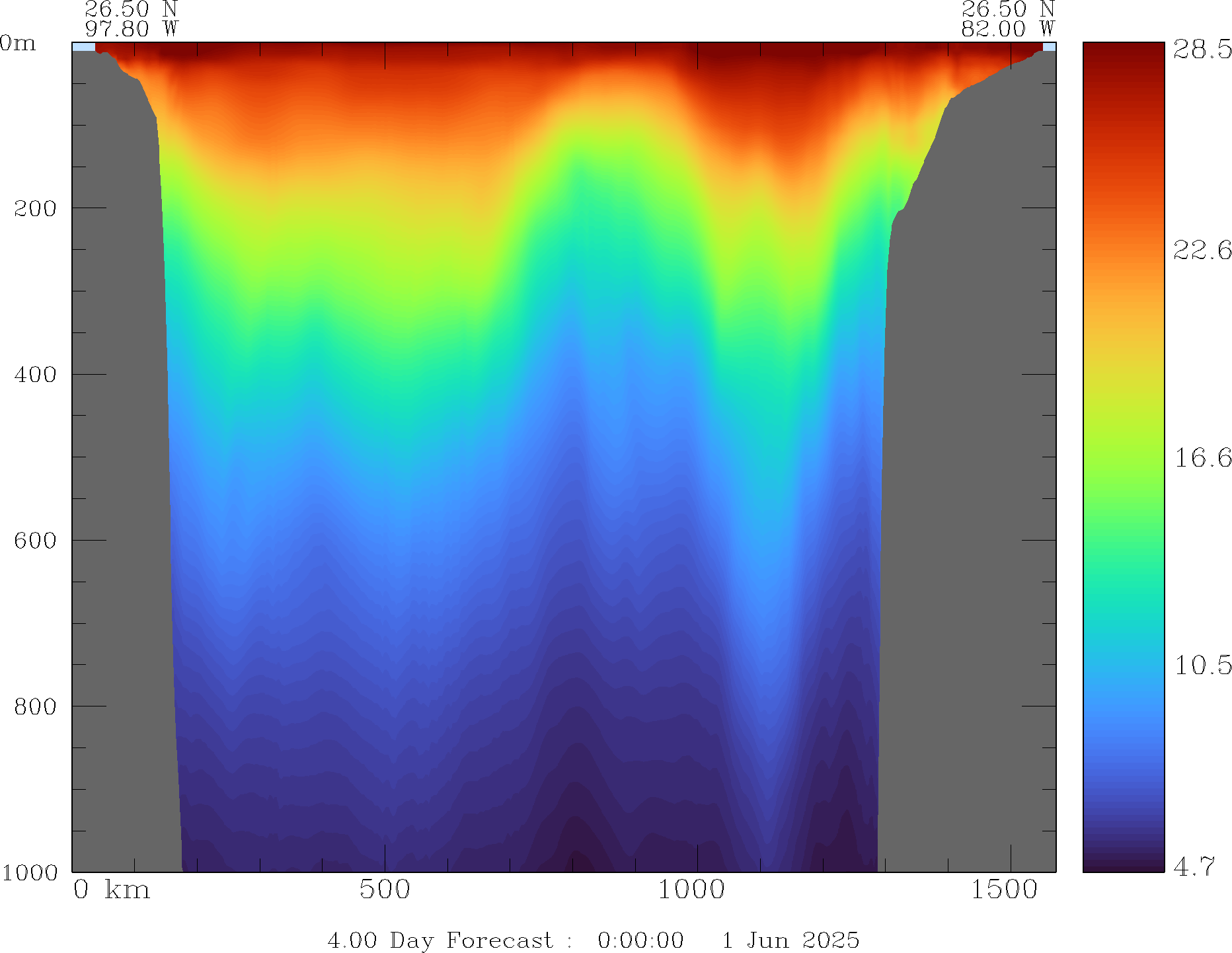
Task: Select the 22.6 colorbar label
Action: tap(1202, 250)
